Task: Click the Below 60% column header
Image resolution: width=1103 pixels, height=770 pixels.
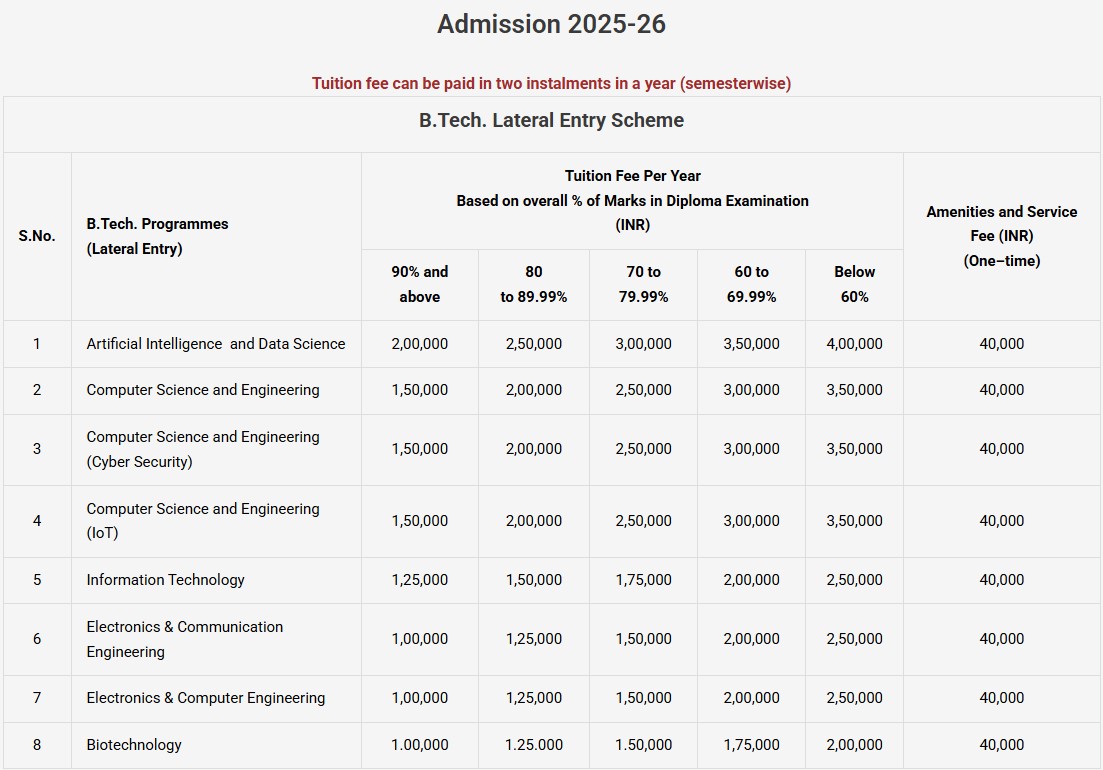Action: 854,284
